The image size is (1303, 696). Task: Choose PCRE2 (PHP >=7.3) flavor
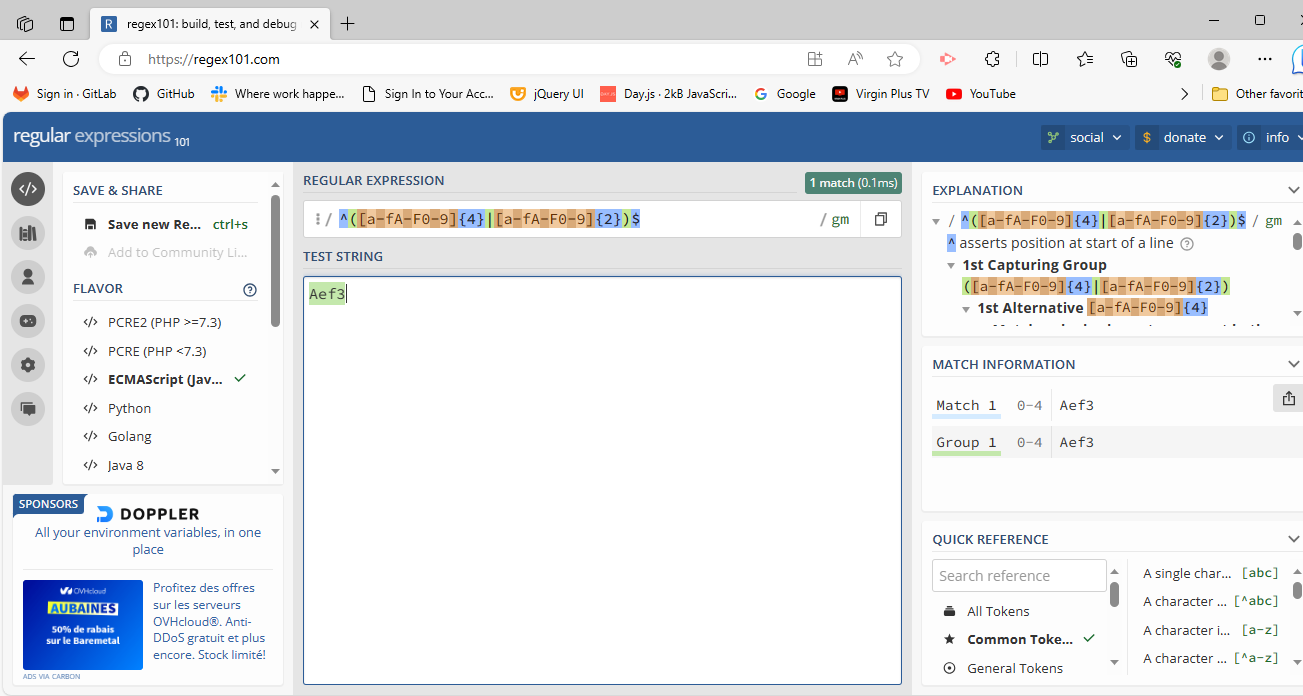coord(164,323)
